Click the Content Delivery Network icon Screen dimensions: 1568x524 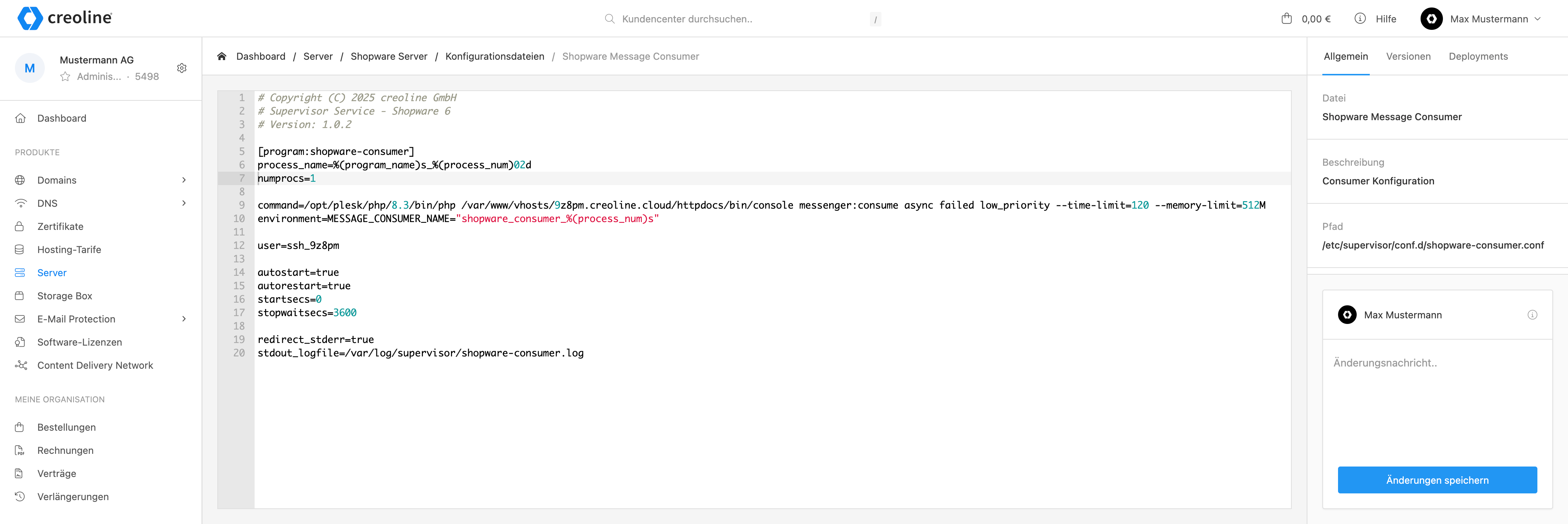[21, 365]
